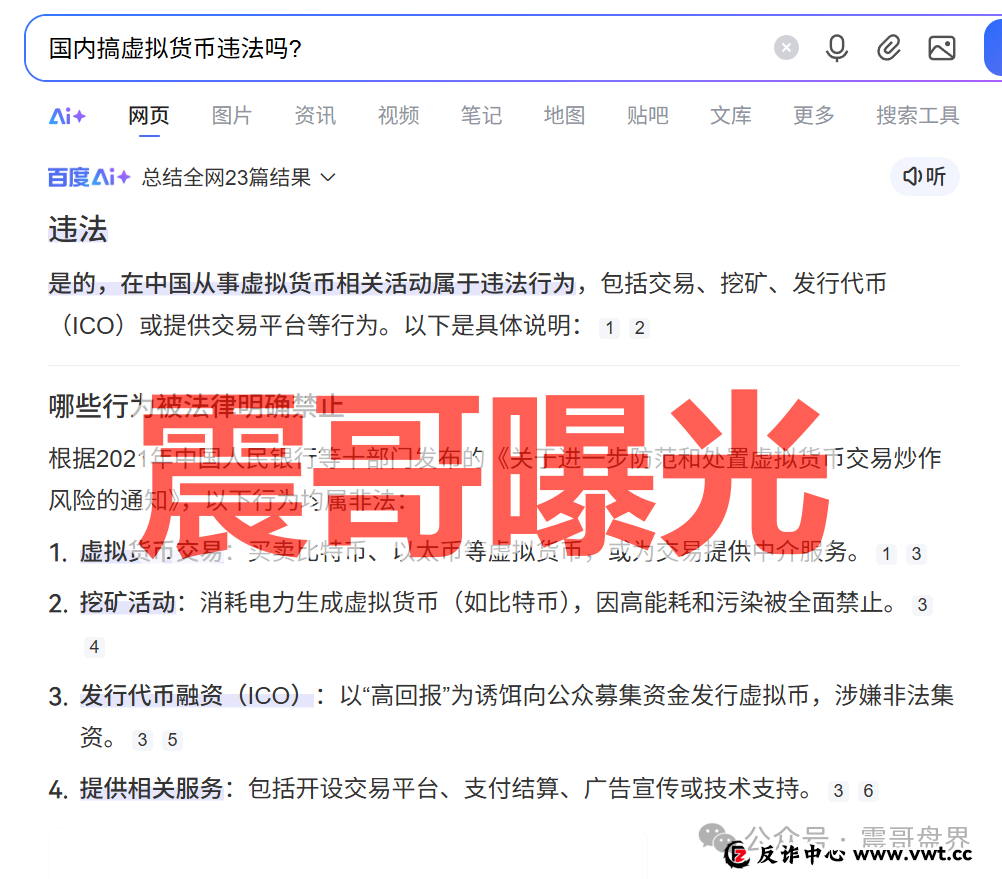Click the paperclip file upload icon
This screenshot has height=879, width=1002.
click(x=889, y=47)
